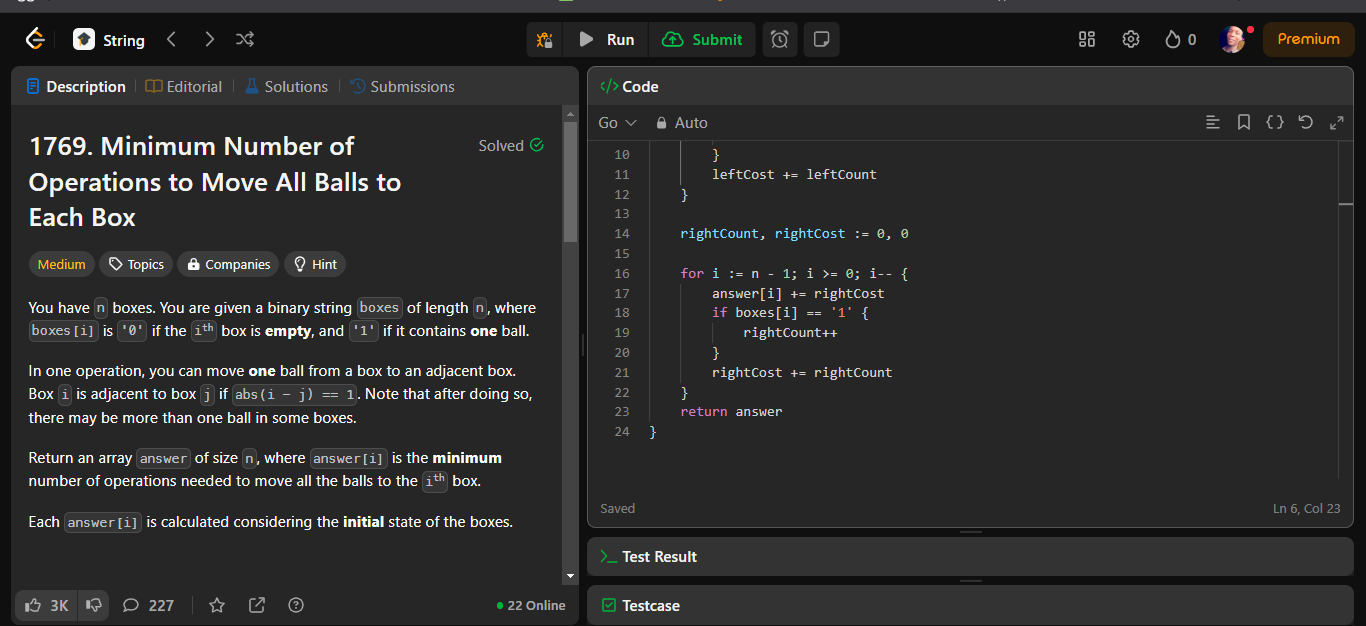
Task: Show the Topics tags
Action: click(x=136, y=265)
